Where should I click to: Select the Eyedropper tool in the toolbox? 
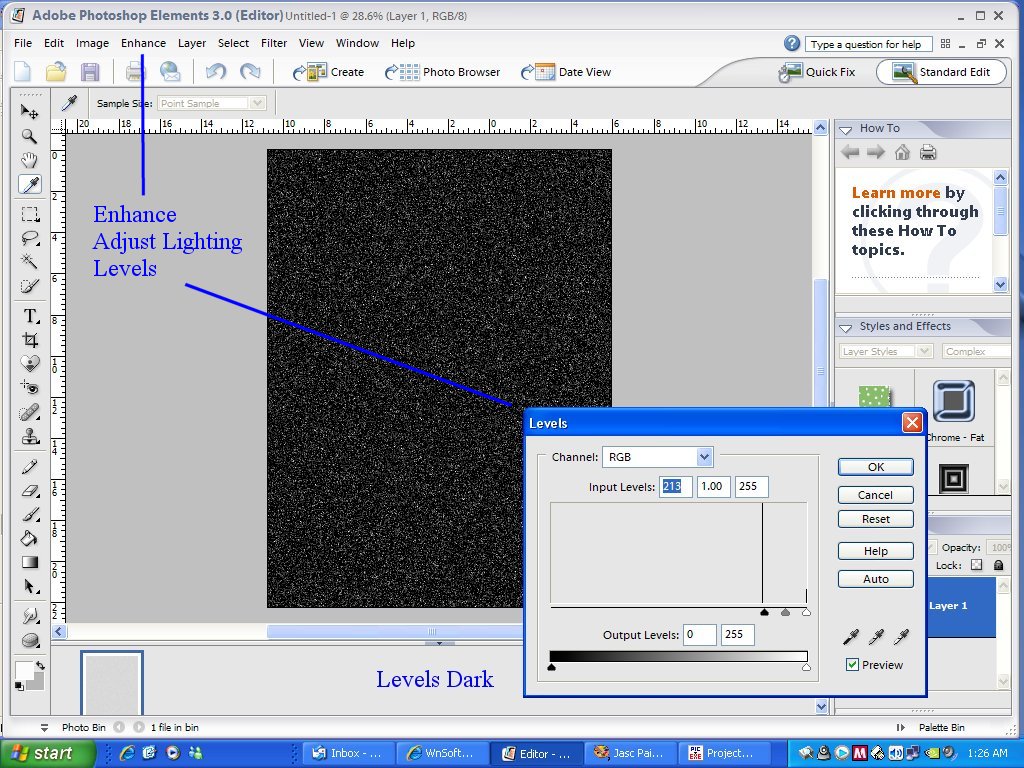(x=29, y=185)
